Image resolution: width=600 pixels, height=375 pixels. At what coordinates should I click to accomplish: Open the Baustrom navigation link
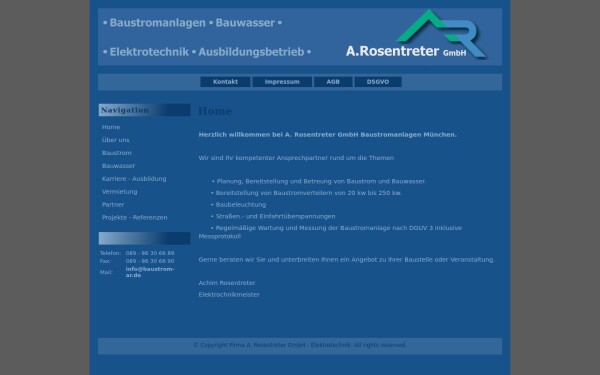pos(117,153)
